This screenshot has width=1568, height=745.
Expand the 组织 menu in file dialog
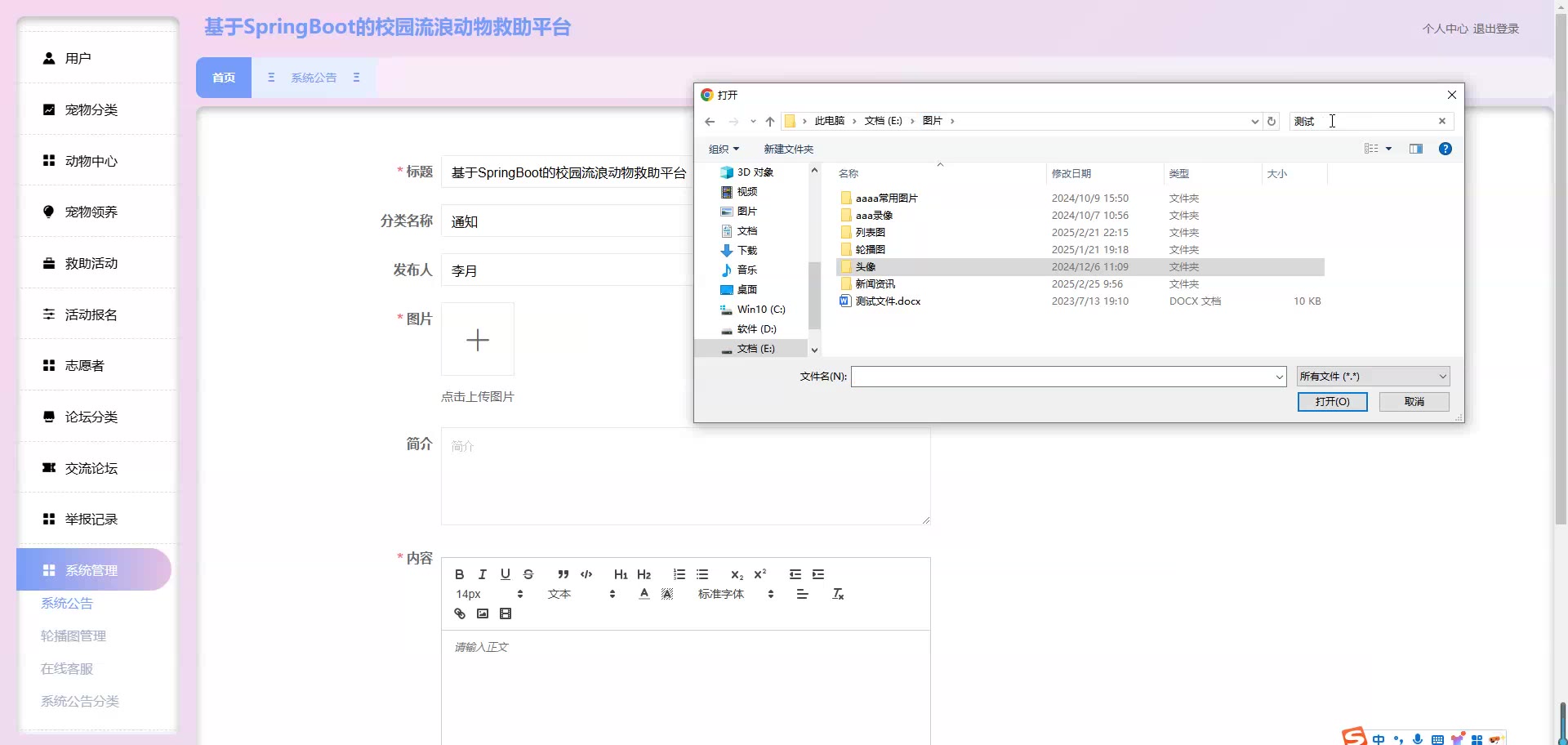(x=724, y=149)
